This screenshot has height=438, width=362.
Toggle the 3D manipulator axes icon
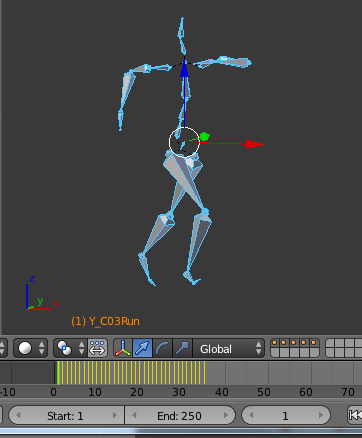click(x=123, y=348)
